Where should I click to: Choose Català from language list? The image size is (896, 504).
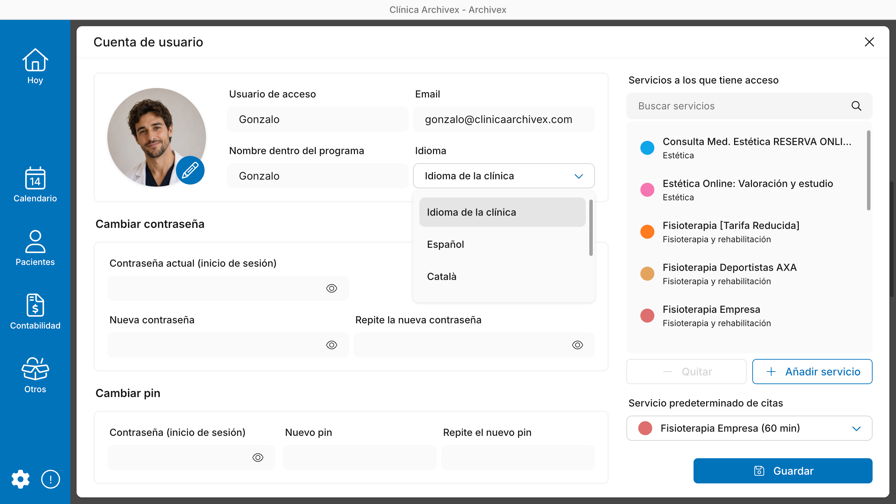click(502, 276)
